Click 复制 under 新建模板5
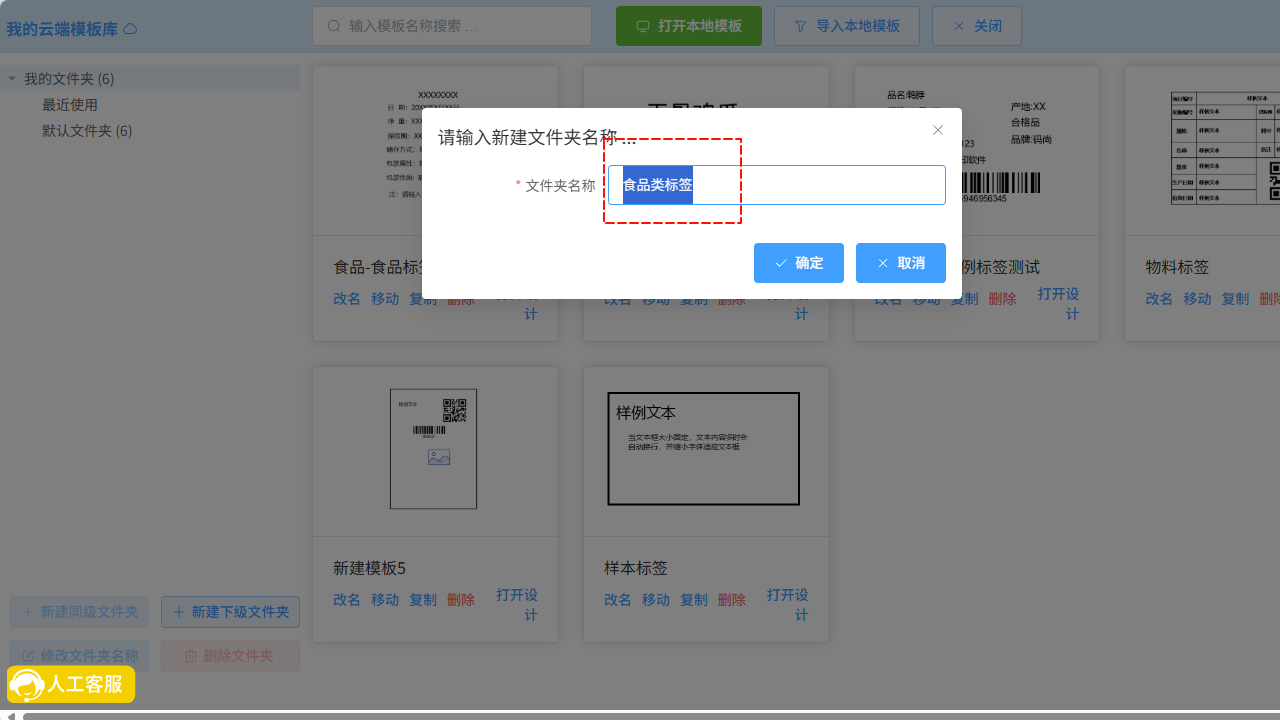The image size is (1280, 720). (423, 600)
